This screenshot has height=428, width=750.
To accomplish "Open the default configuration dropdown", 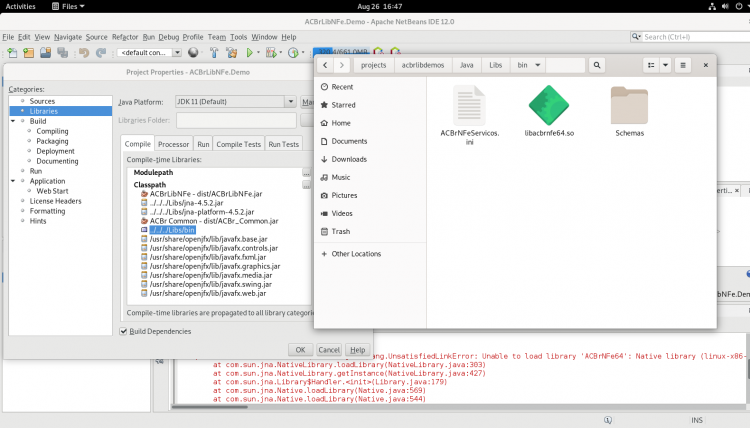I will (x=177, y=53).
